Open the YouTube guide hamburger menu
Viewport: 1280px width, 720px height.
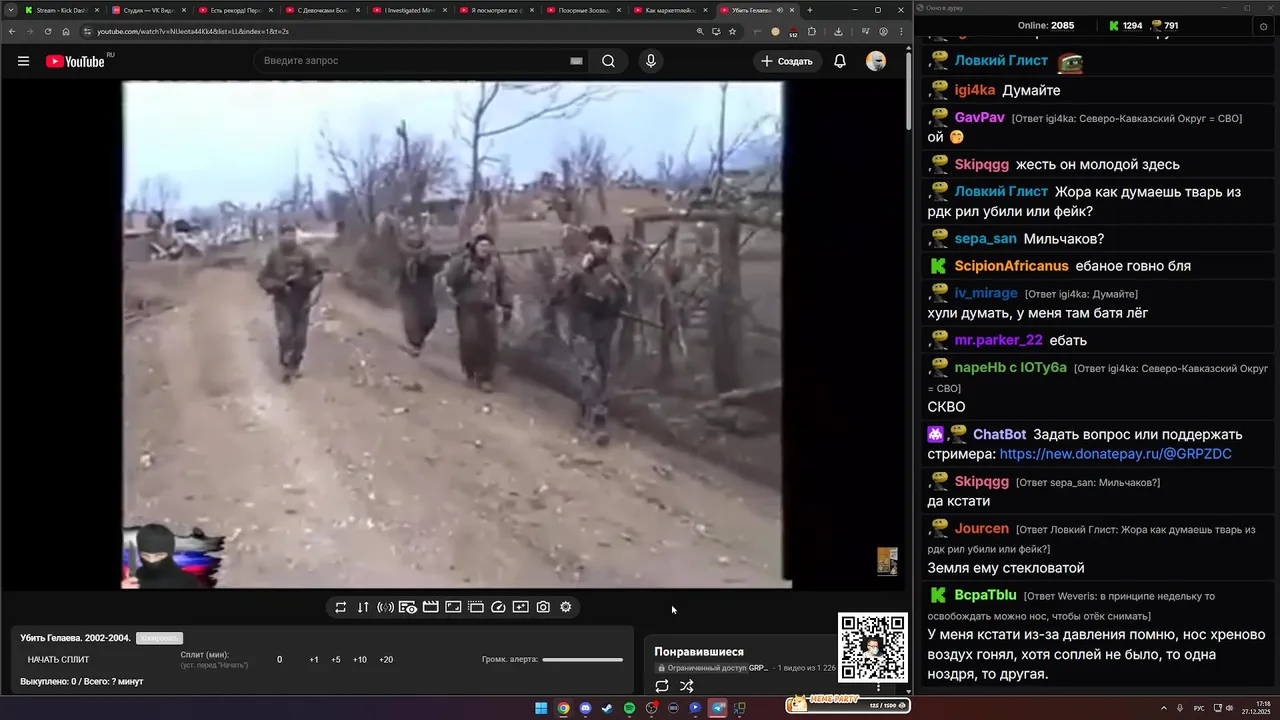pyautogui.click(x=23, y=61)
